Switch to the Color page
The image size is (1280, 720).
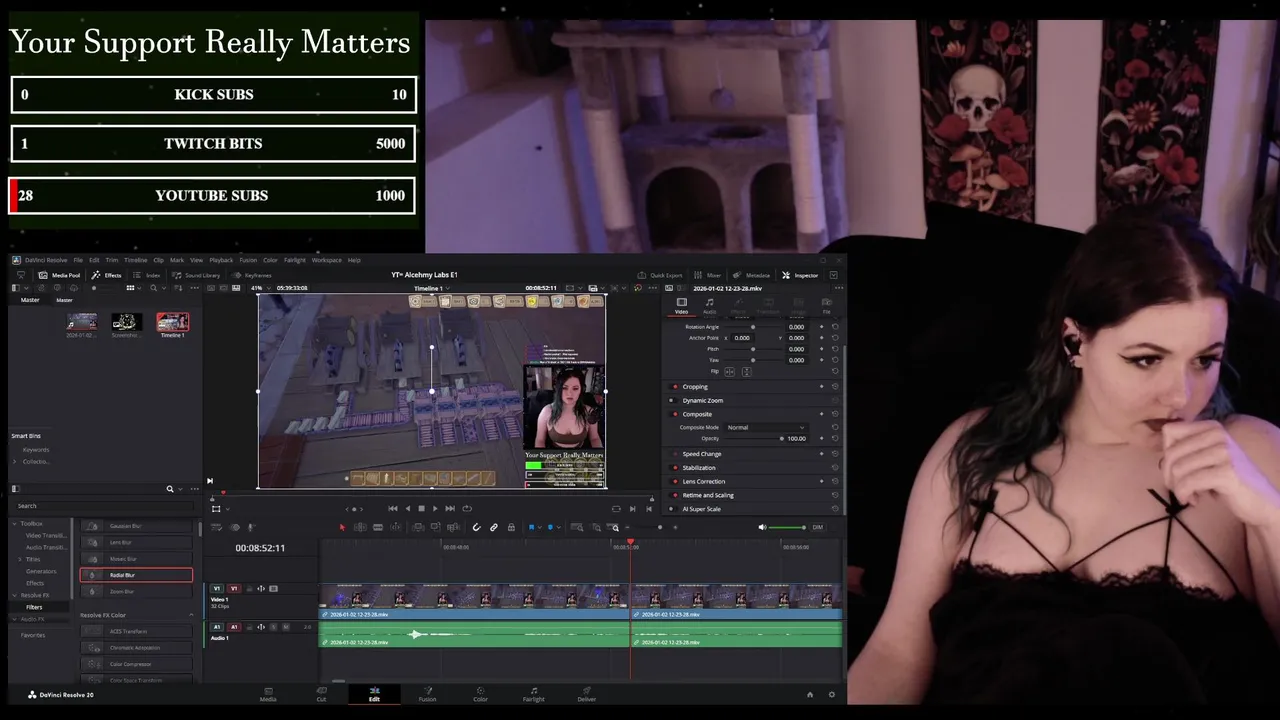(480, 693)
